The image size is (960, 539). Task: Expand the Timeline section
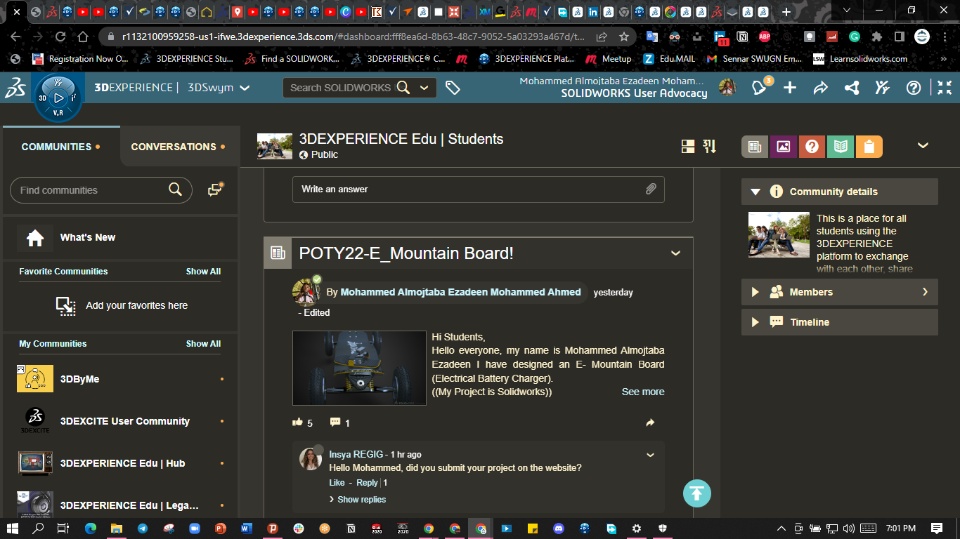click(755, 322)
